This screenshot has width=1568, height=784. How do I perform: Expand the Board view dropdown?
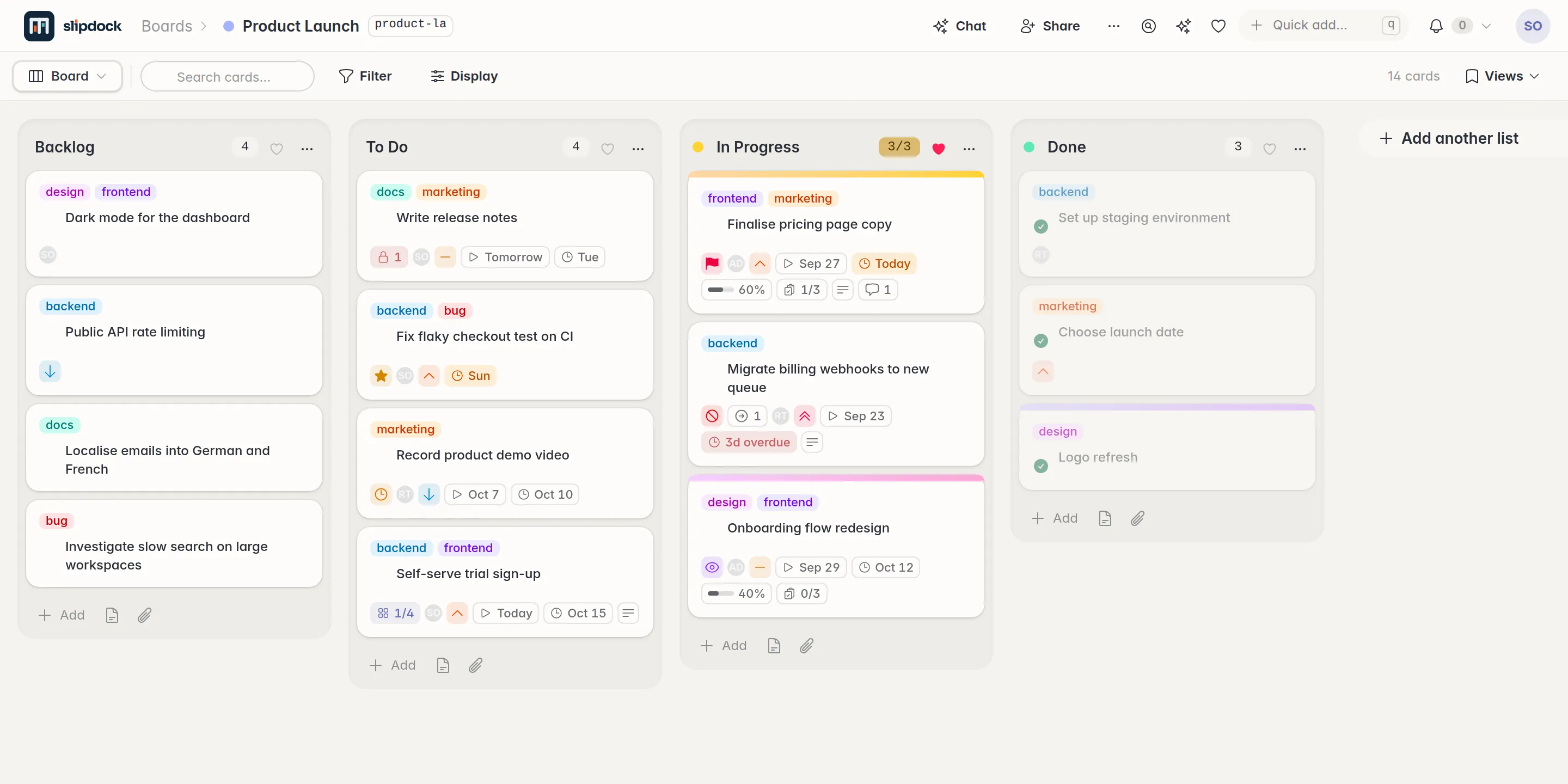pyautogui.click(x=68, y=76)
